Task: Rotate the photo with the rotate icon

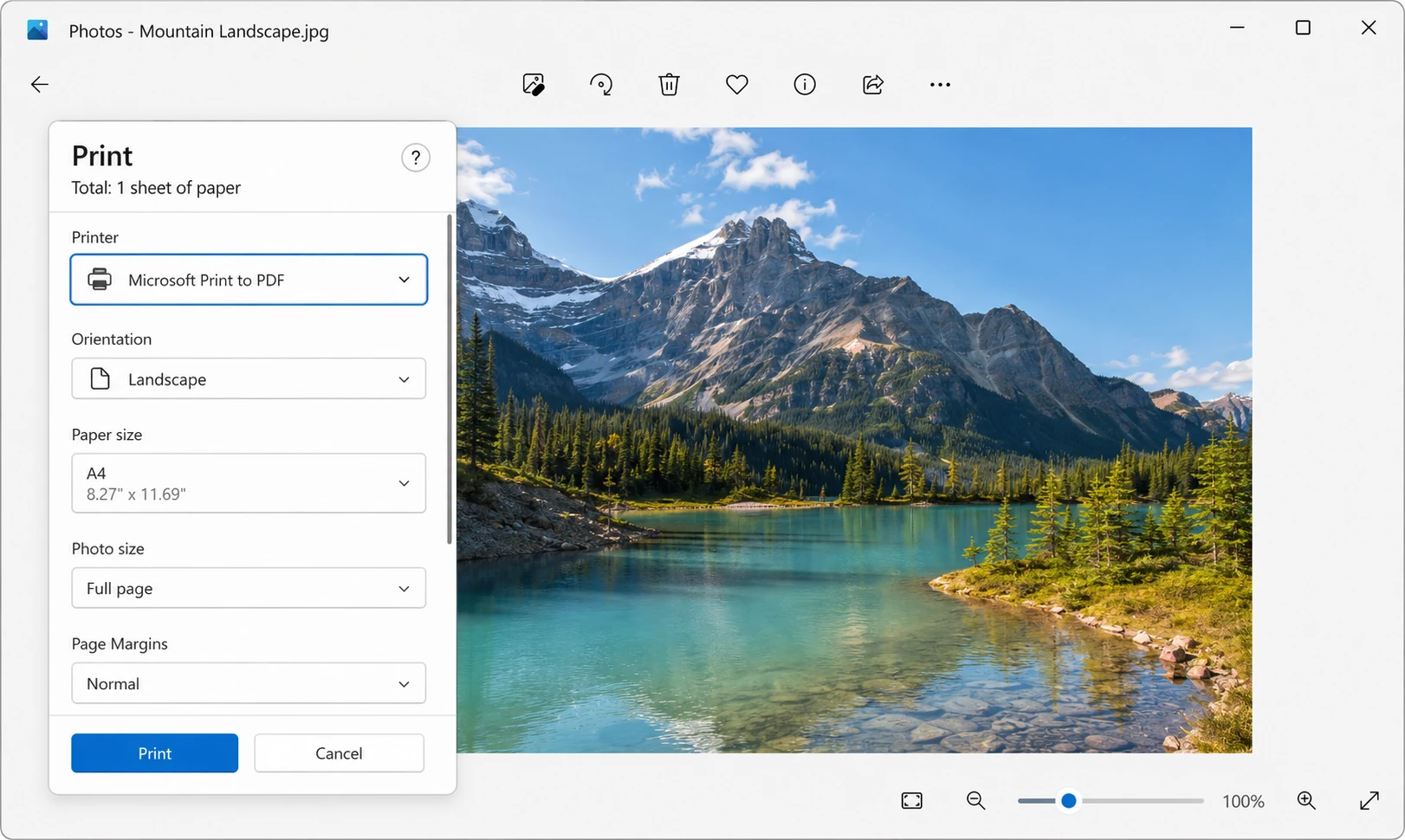Action: pos(601,85)
